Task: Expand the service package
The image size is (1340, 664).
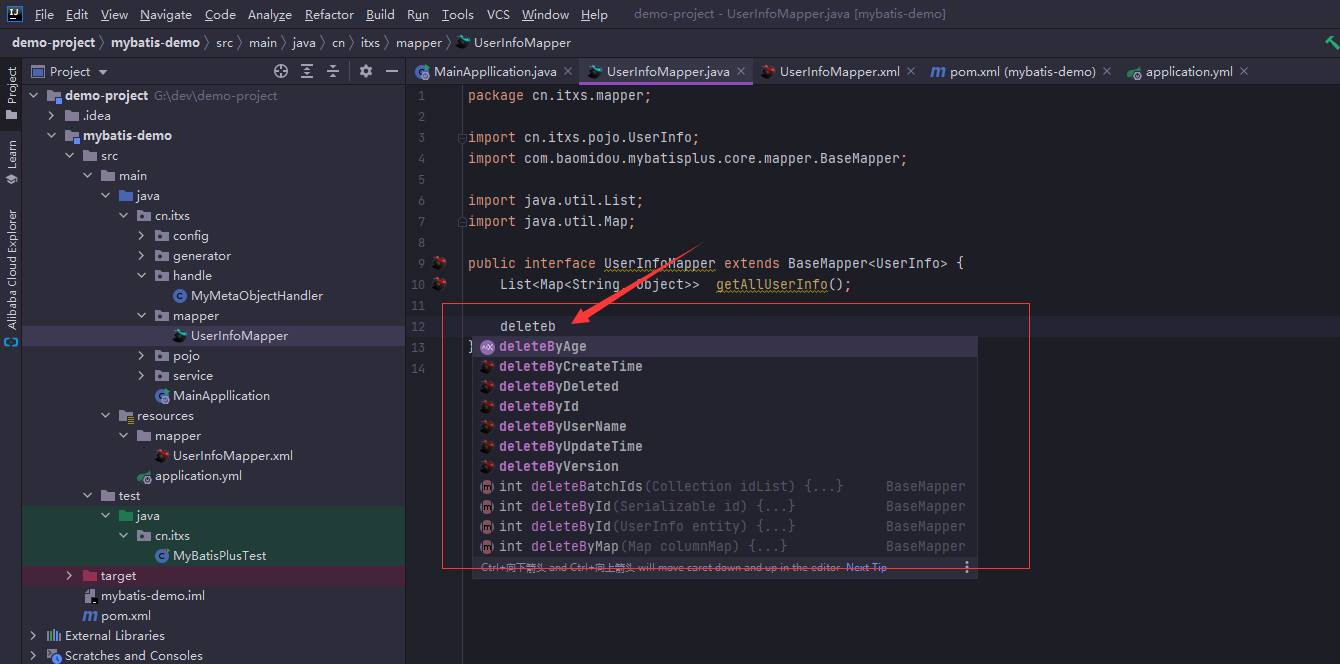Action: (x=141, y=375)
